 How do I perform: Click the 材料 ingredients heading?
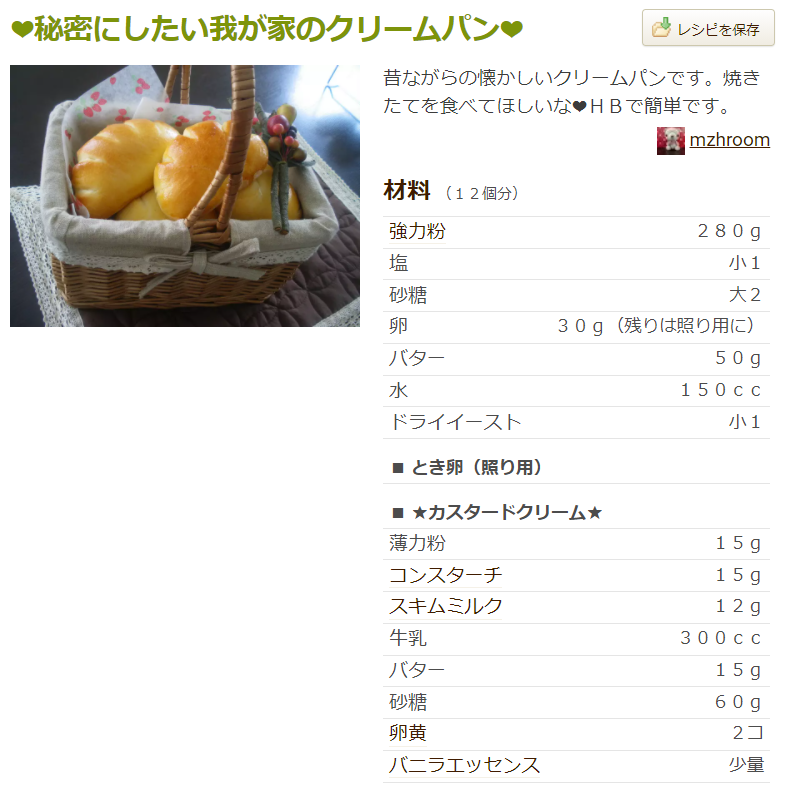click(x=407, y=191)
